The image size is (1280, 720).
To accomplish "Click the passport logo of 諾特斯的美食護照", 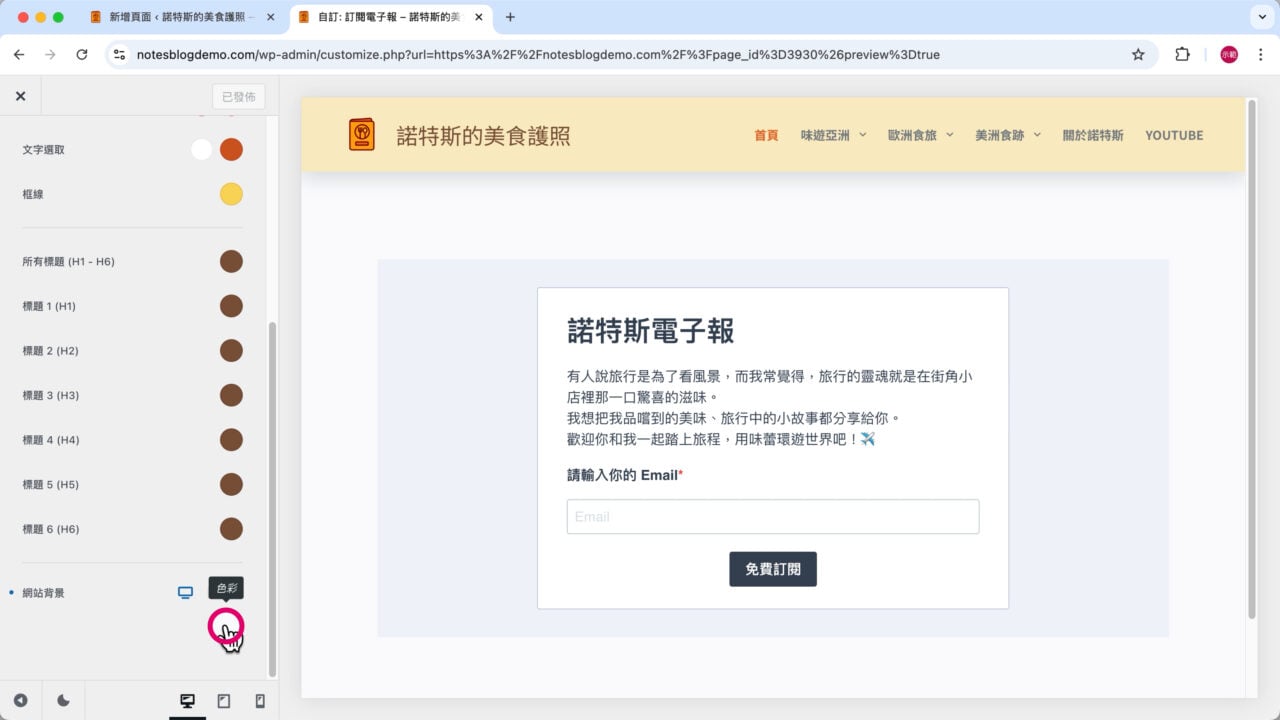I will point(361,132).
